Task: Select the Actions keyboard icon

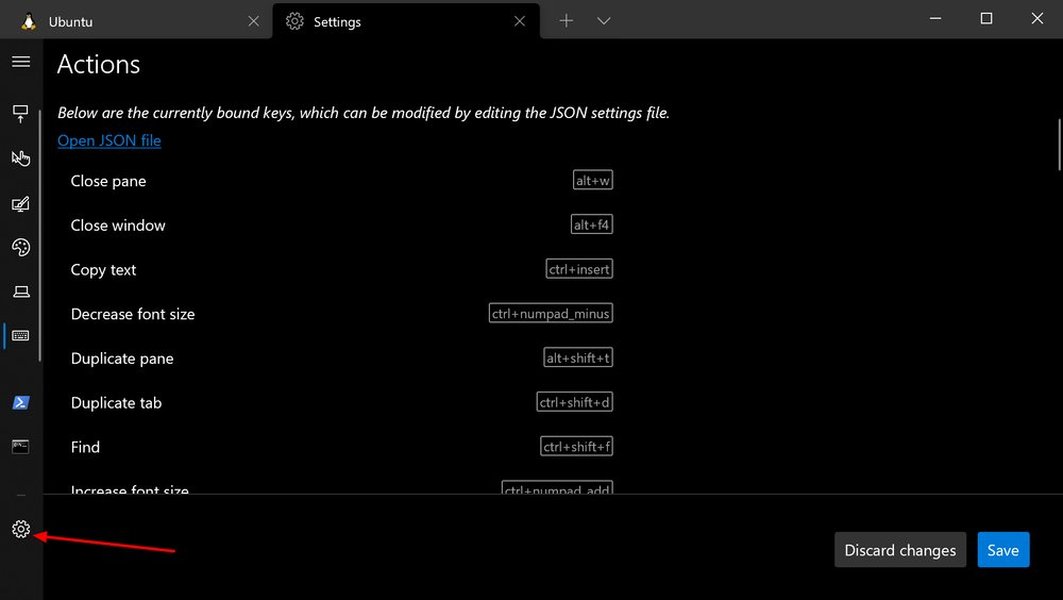Action: (21, 335)
